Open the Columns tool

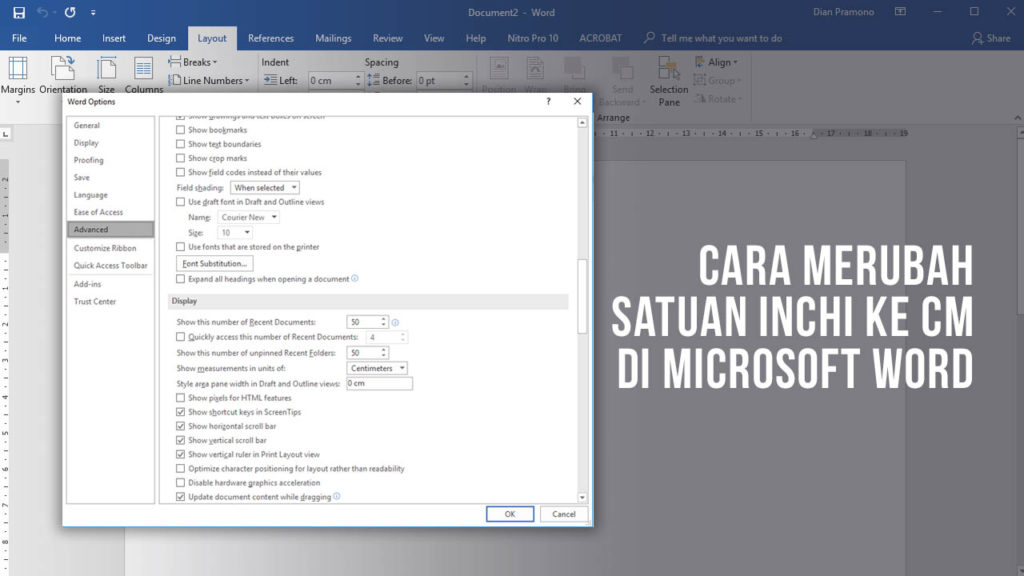144,75
